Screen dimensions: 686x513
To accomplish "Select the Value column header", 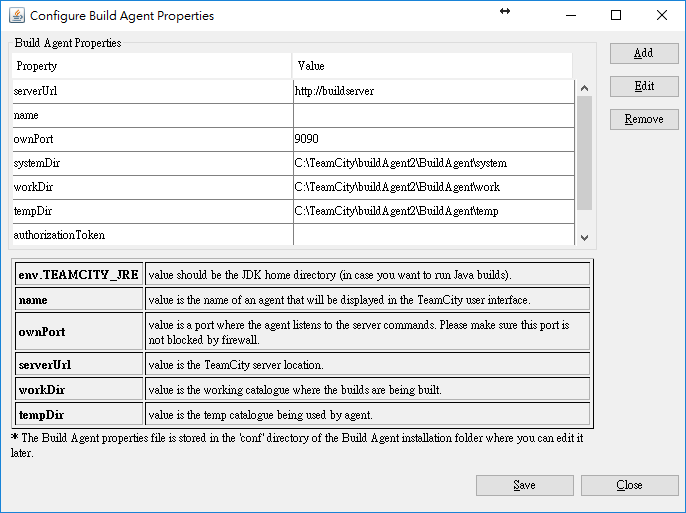I will 432,66.
